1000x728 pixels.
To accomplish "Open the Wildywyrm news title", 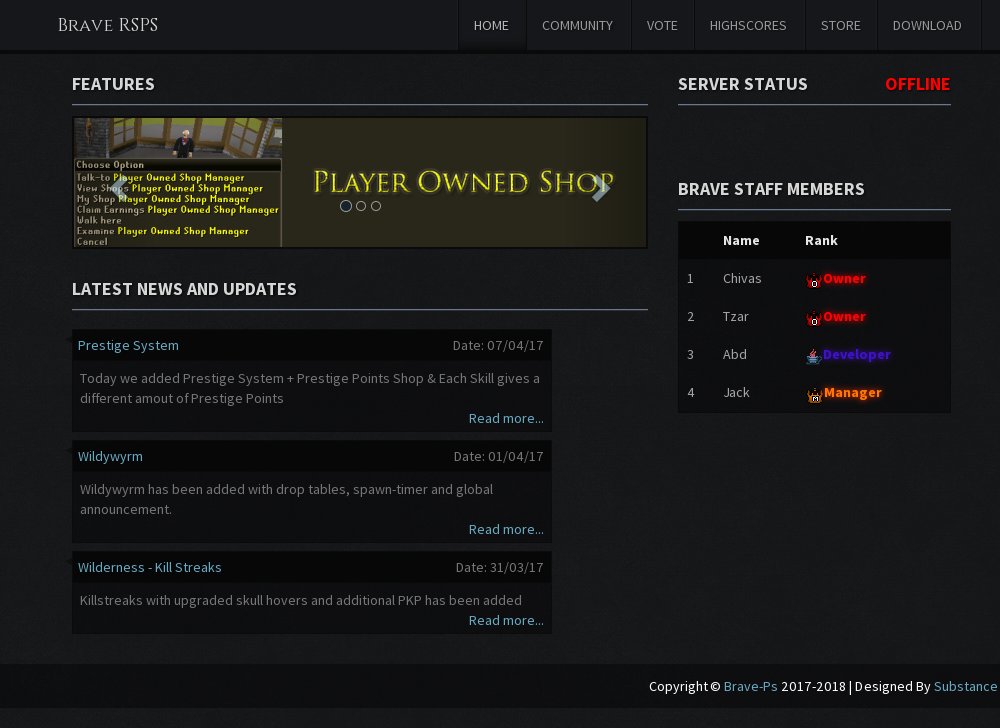I will pos(110,456).
